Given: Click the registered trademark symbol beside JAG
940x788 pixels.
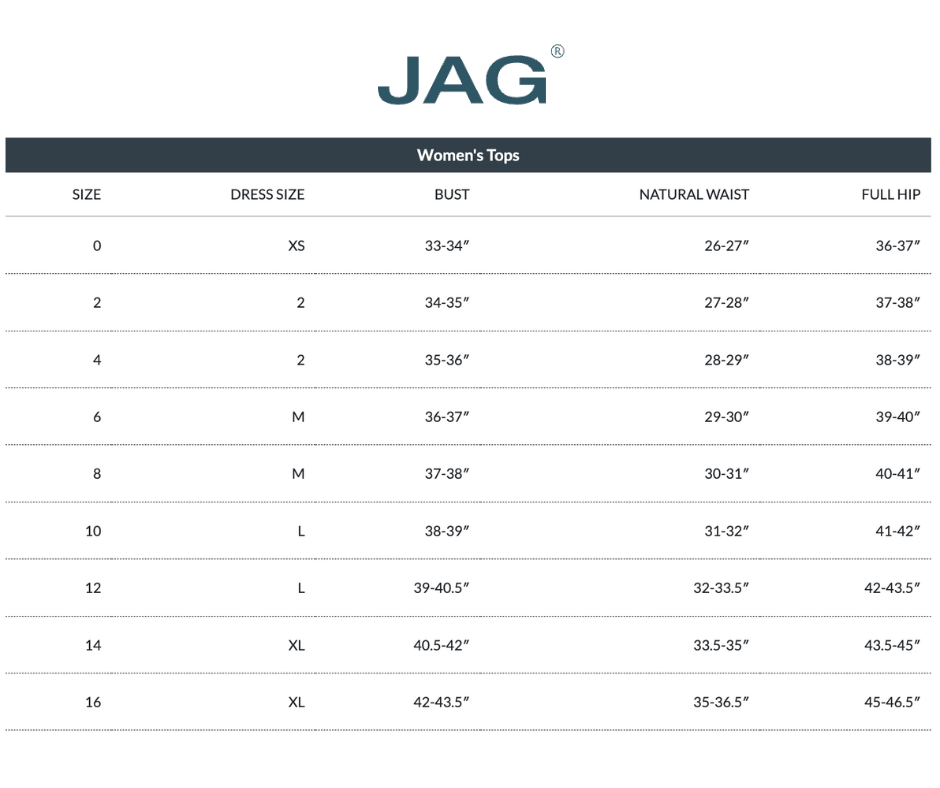Looking at the screenshot, I should click(x=557, y=52).
